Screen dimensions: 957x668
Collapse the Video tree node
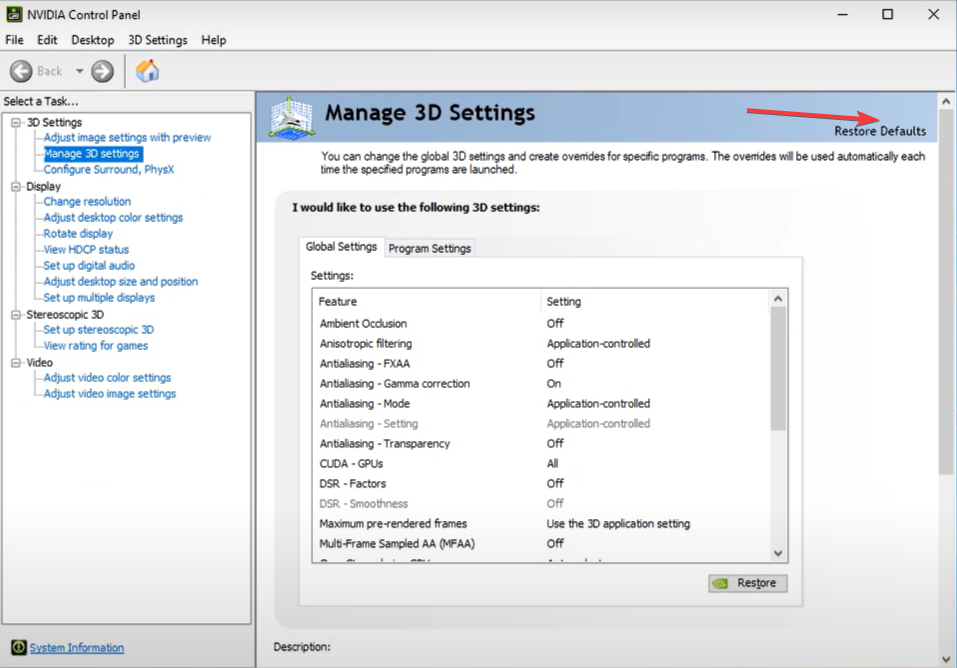[x=16, y=363]
